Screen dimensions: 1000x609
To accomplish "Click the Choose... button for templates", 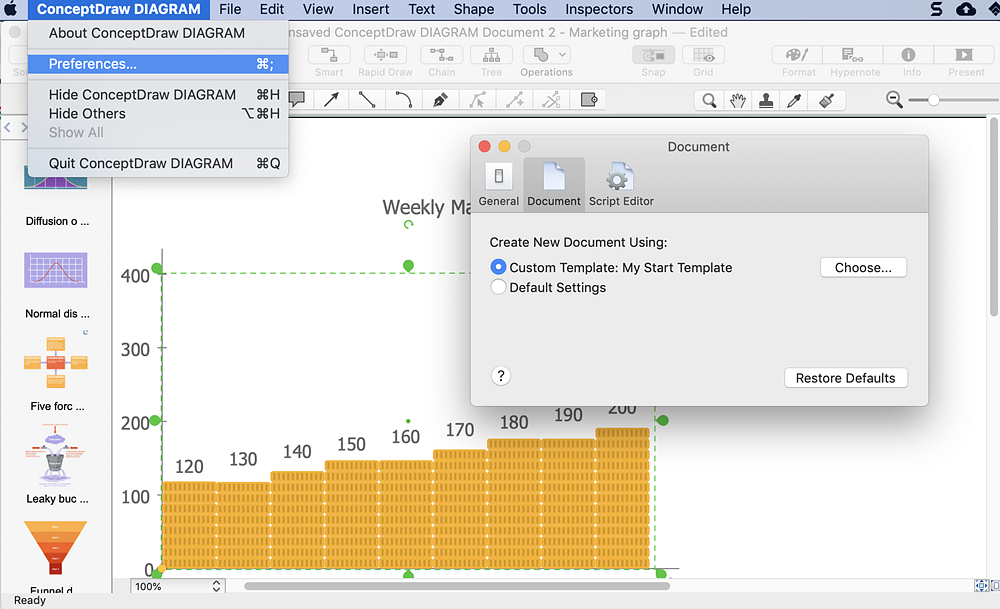I will 863,267.
